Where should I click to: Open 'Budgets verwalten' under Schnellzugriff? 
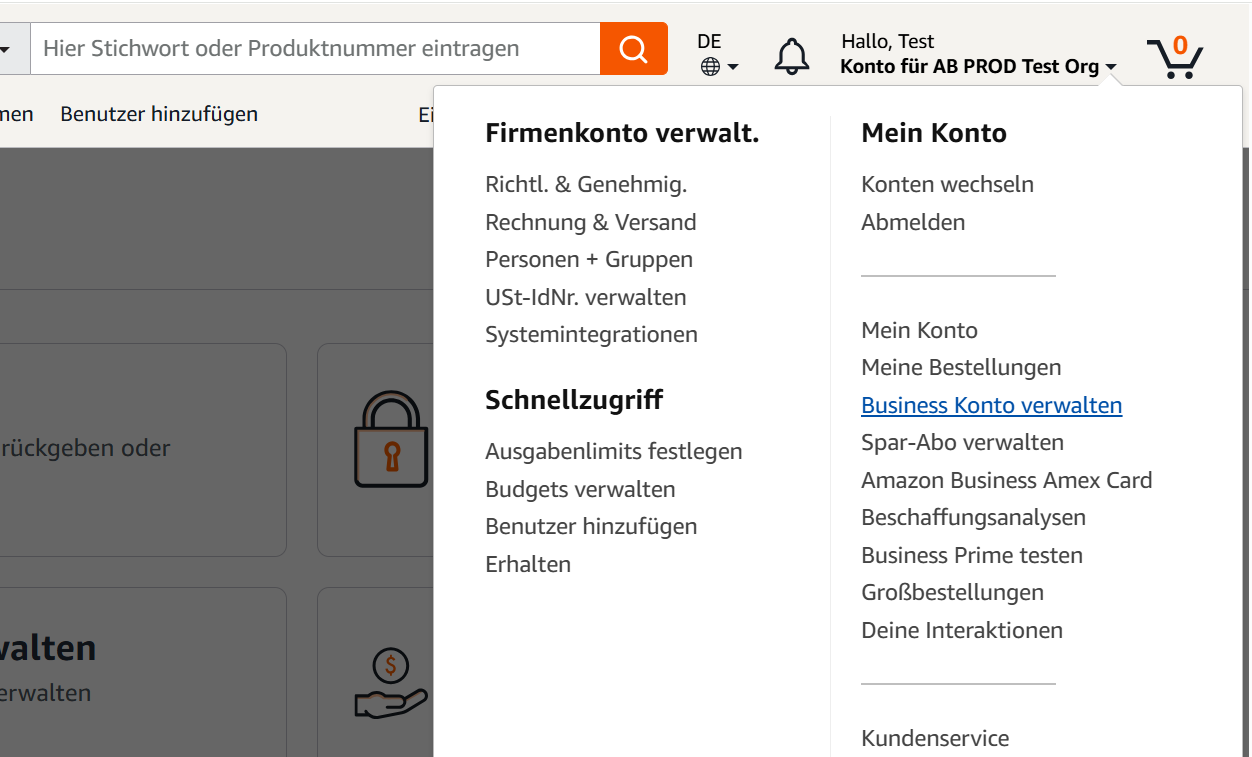[580, 489]
